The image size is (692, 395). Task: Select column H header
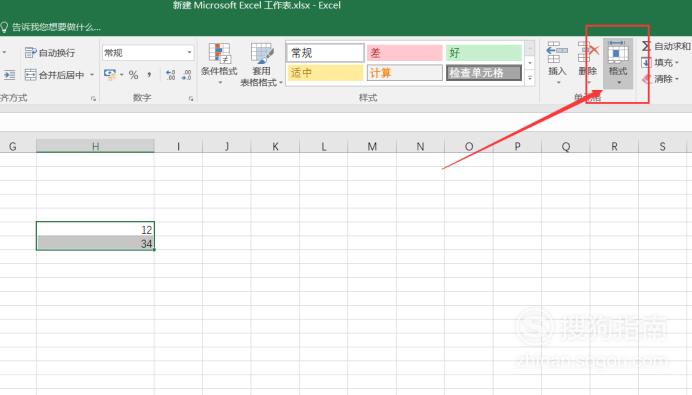point(95,147)
